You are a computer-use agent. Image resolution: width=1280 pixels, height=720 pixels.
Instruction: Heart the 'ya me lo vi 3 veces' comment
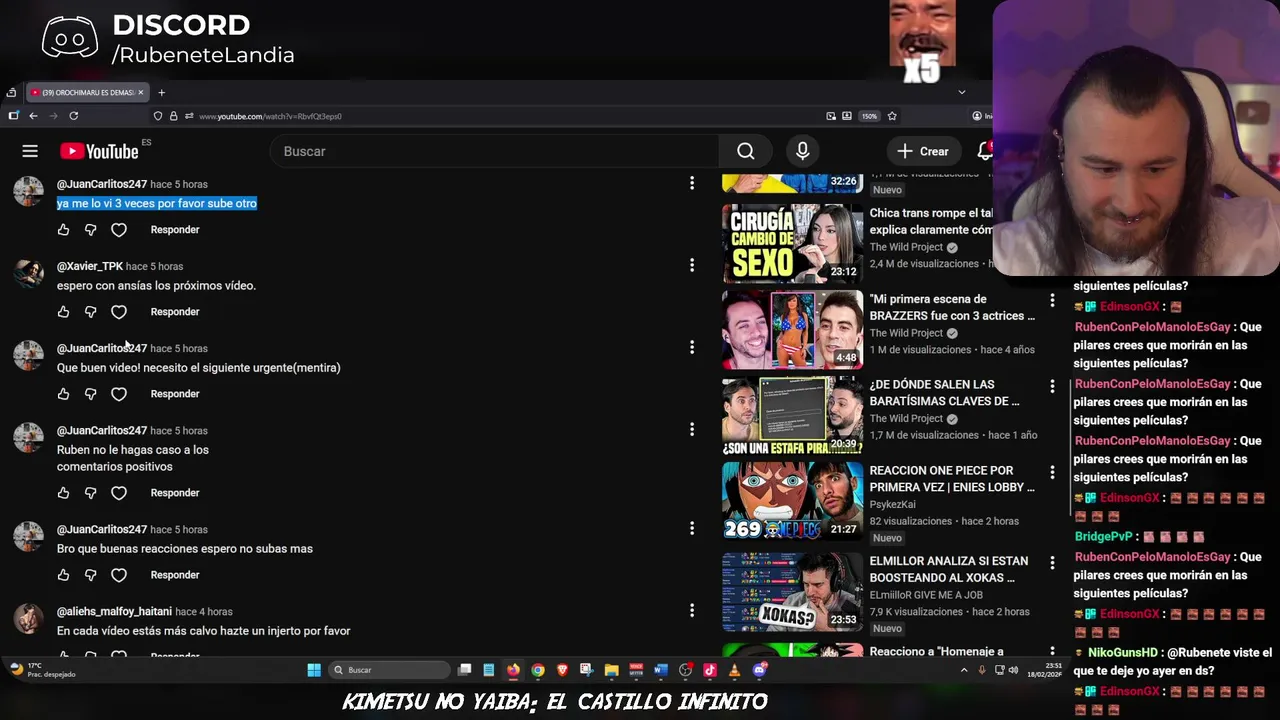(119, 230)
